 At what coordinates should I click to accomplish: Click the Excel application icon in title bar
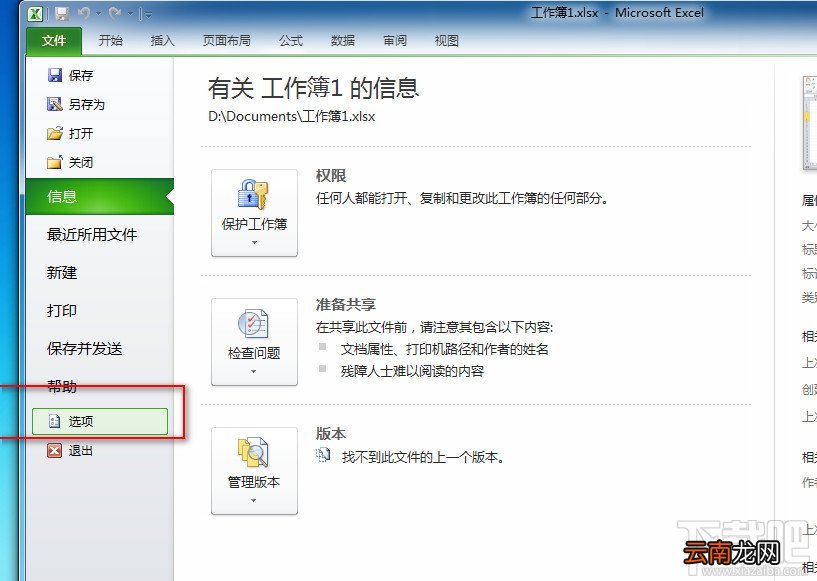(35, 14)
